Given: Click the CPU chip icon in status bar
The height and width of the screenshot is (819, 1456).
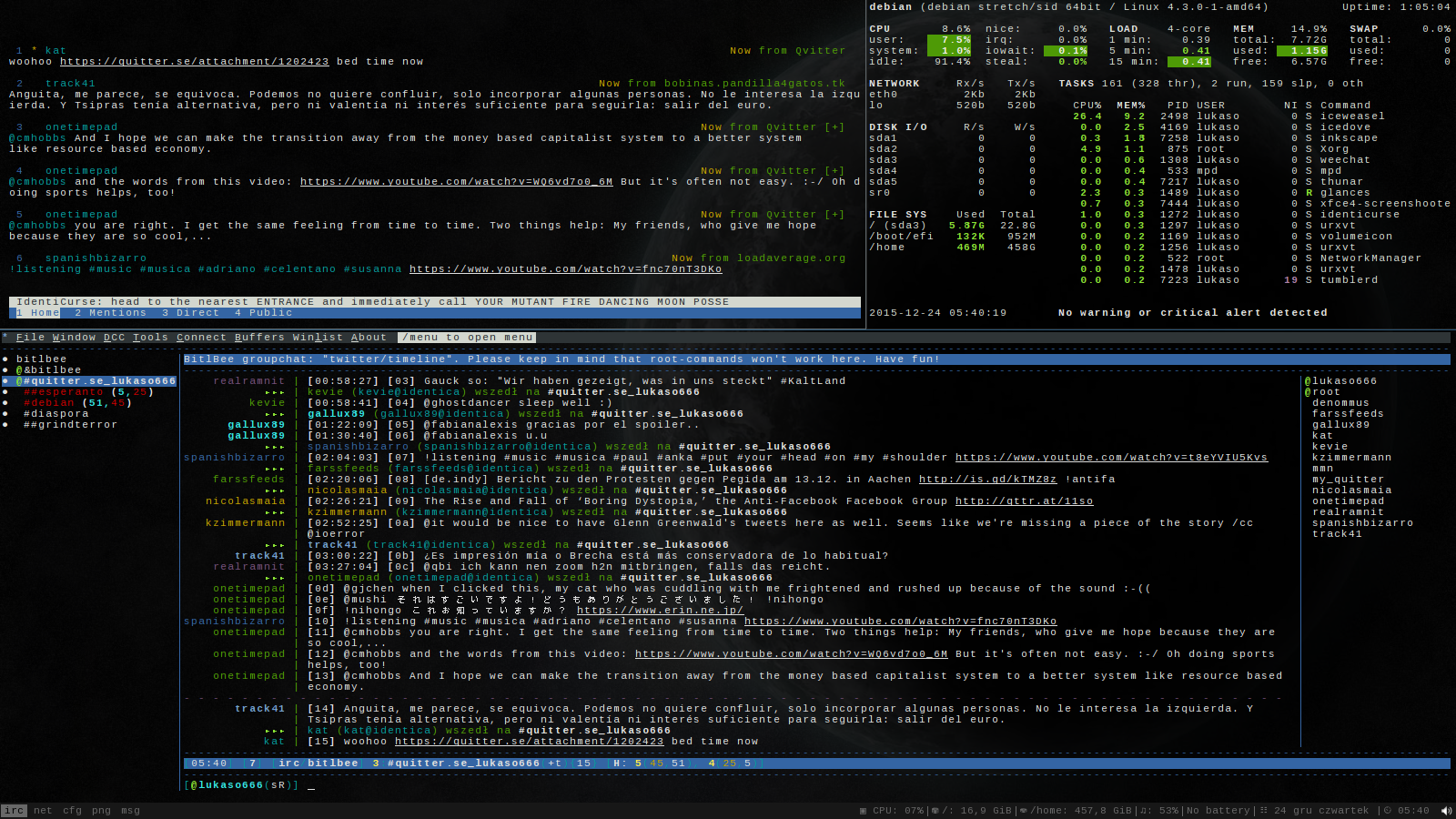Looking at the screenshot, I should point(863,811).
